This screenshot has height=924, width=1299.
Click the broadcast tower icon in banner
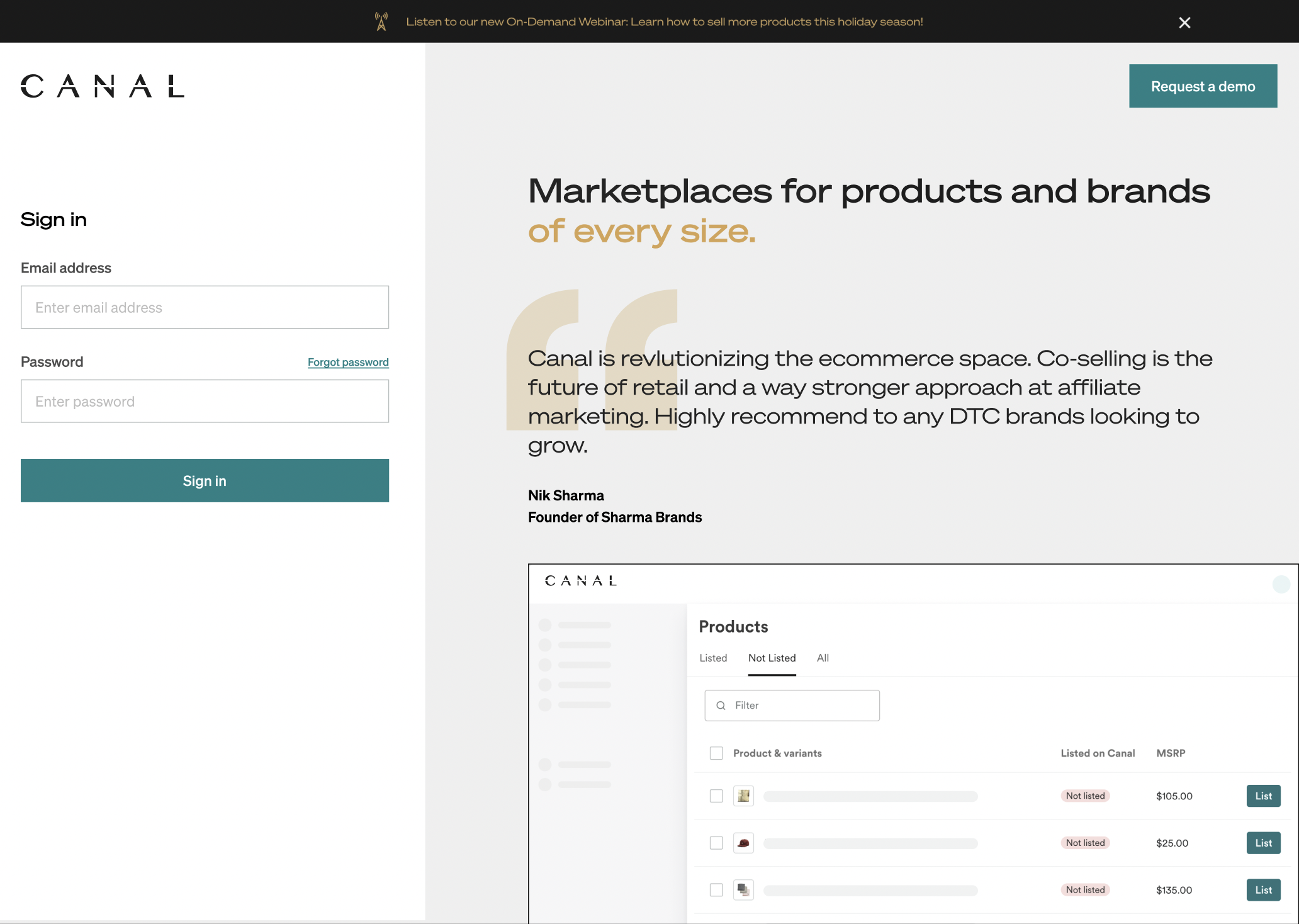tap(381, 21)
